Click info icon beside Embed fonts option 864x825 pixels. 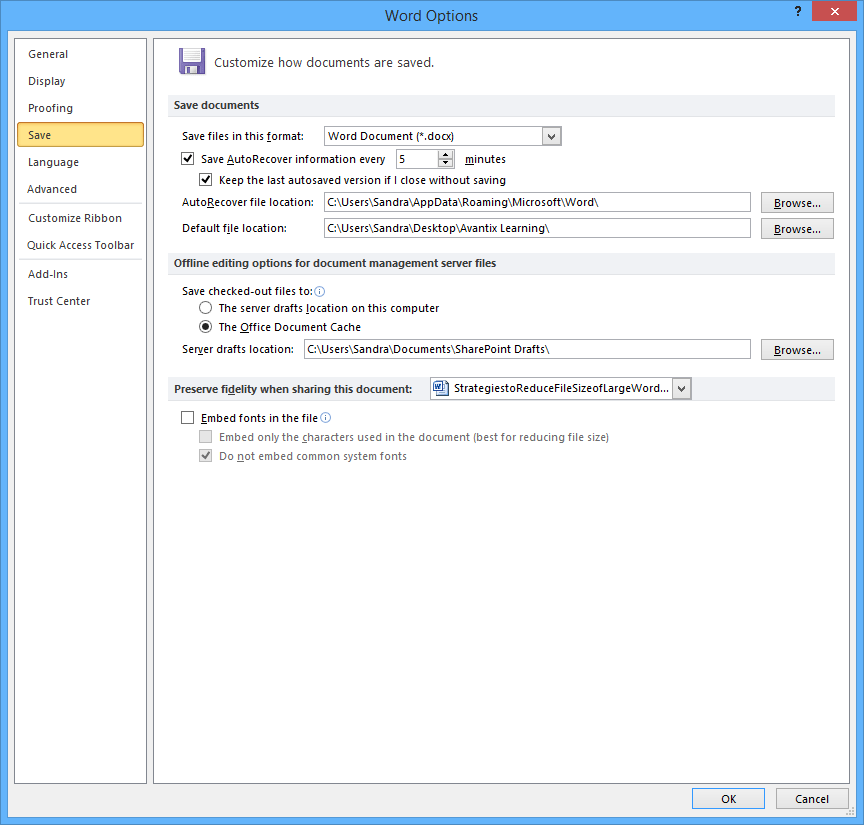[x=325, y=418]
